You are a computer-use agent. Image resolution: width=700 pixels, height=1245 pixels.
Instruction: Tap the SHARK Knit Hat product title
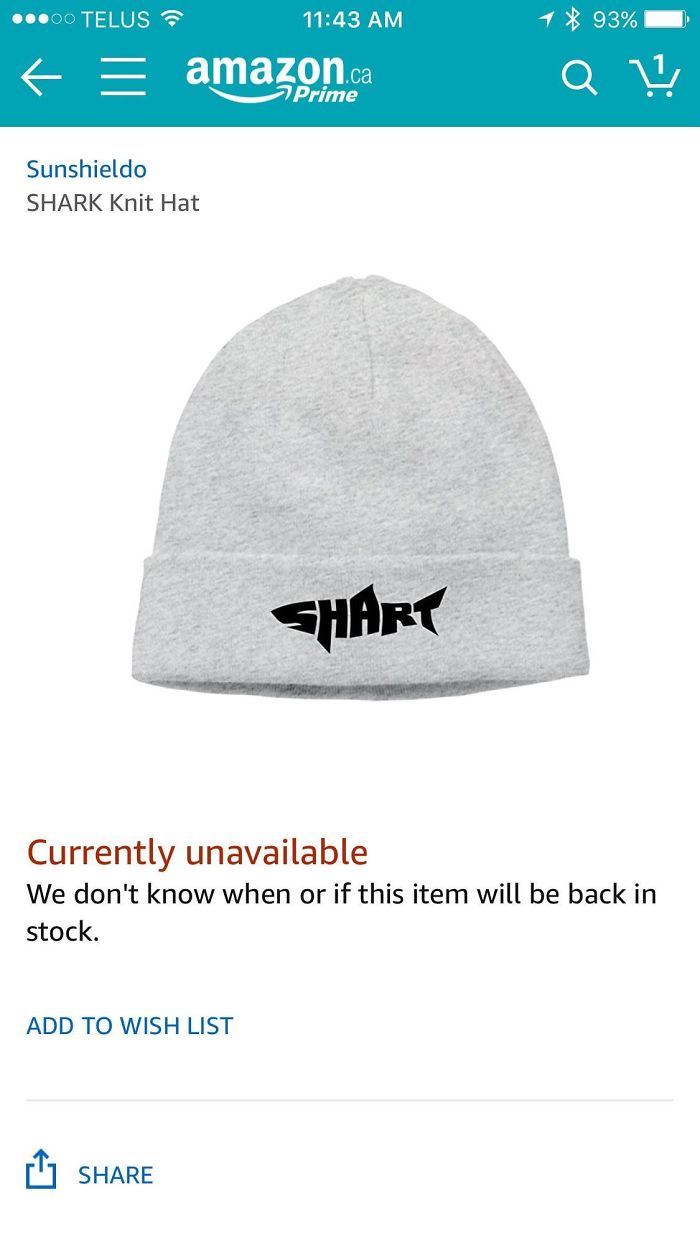point(113,203)
